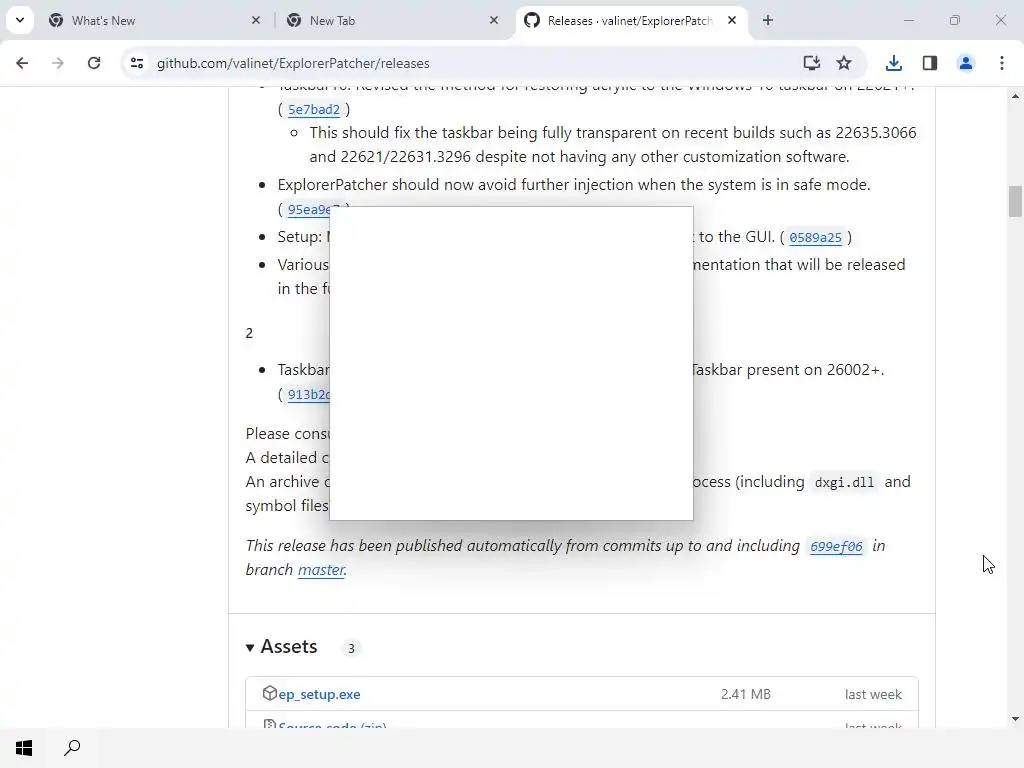The image size is (1024, 768).
Task: Reload the current page
Action: 94,63
